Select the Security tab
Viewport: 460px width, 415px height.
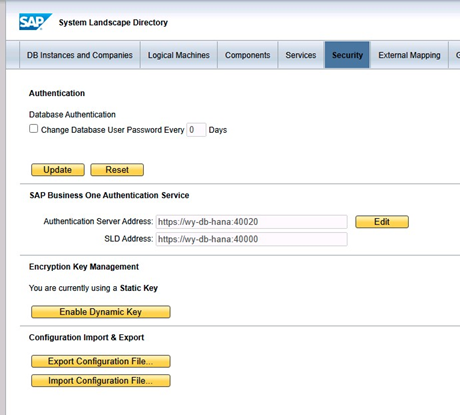347,55
